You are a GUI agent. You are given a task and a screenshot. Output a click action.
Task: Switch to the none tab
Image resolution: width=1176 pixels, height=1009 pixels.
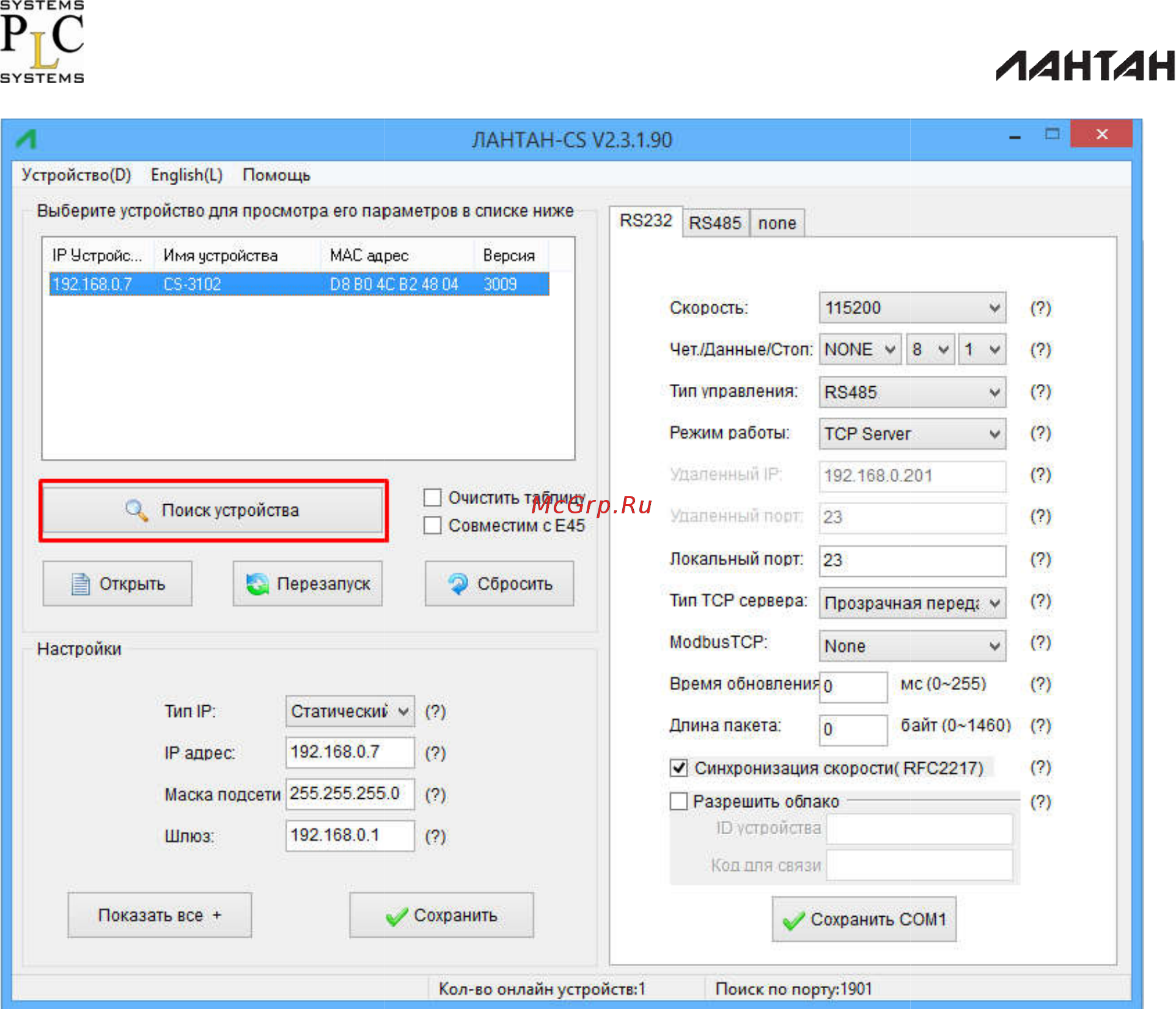(x=777, y=223)
